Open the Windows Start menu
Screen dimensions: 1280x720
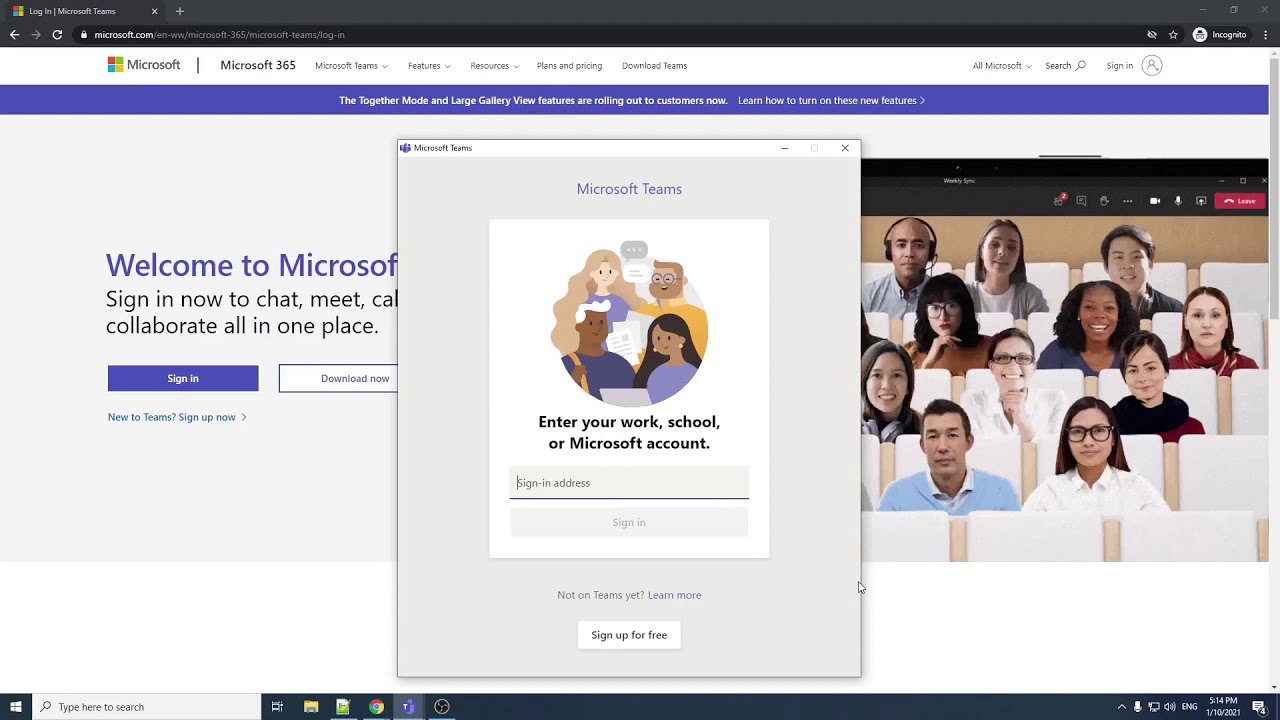coord(15,707)
